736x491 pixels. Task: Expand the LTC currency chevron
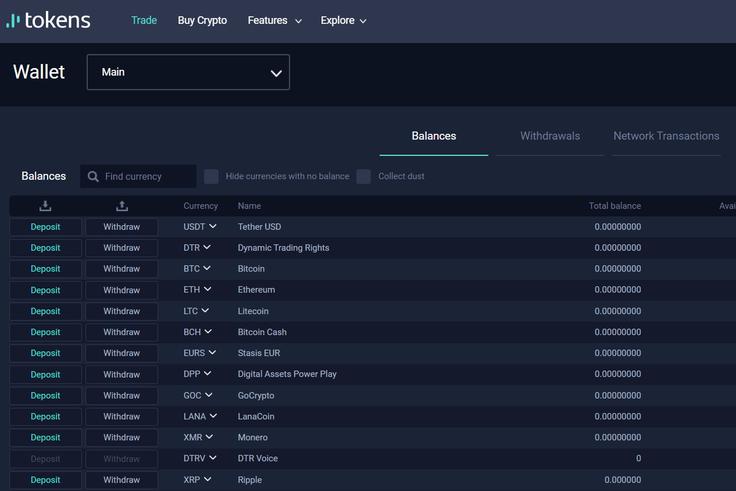[205, 310]
